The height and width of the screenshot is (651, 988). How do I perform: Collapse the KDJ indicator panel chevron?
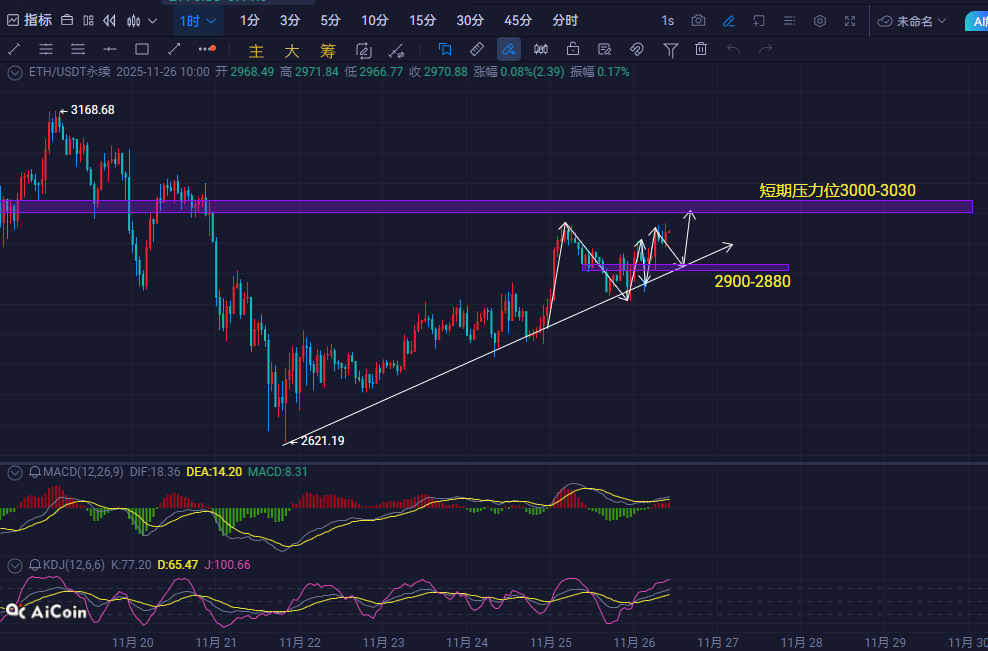14,565
